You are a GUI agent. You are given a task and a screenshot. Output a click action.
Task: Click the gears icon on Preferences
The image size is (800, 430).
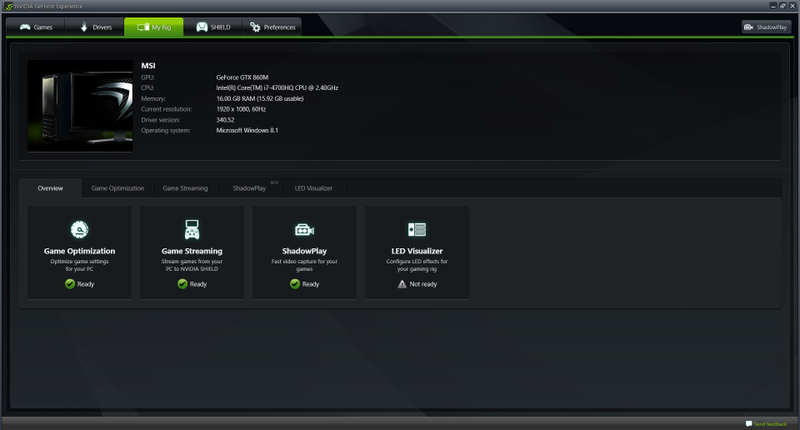pos(255,27)
